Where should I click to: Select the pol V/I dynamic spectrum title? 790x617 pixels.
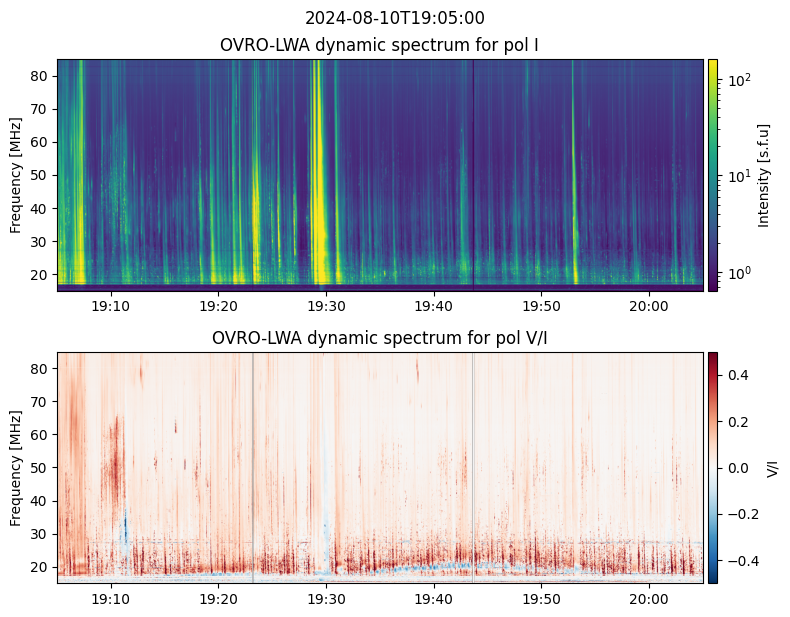[379, 338]
